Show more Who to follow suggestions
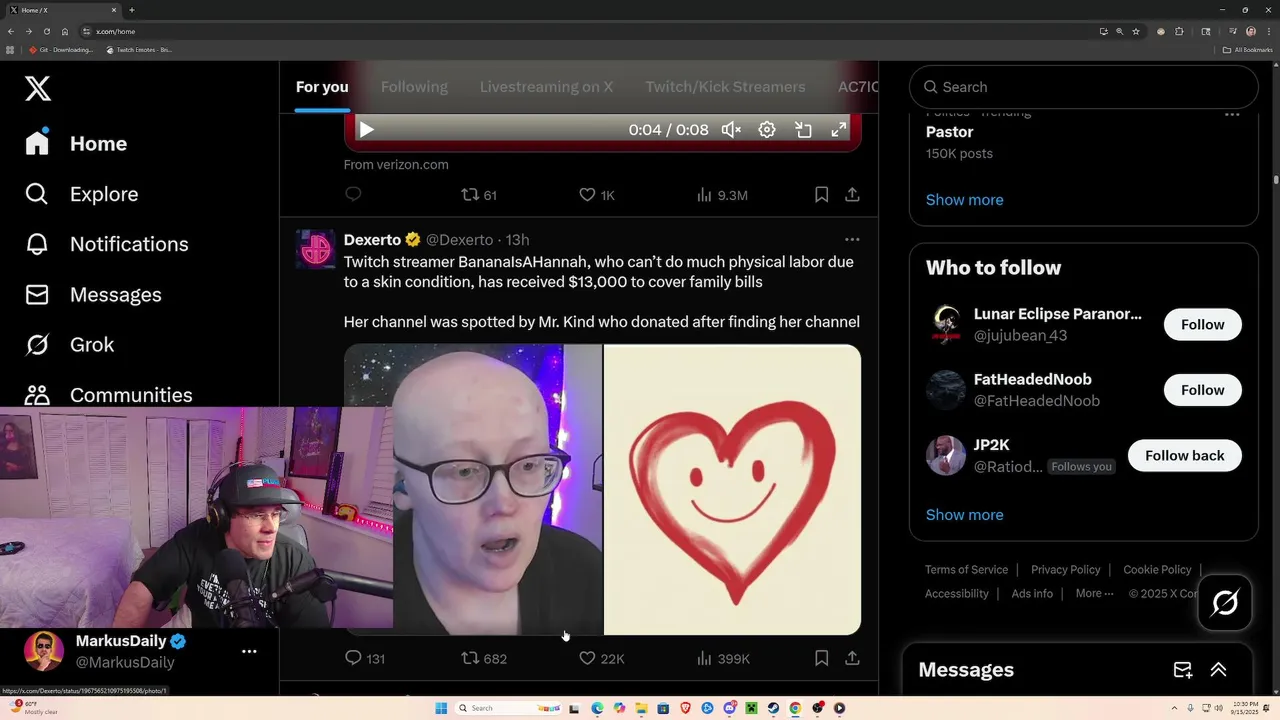Viewport: 1280px width, 720px height. [x=964, y=514]
